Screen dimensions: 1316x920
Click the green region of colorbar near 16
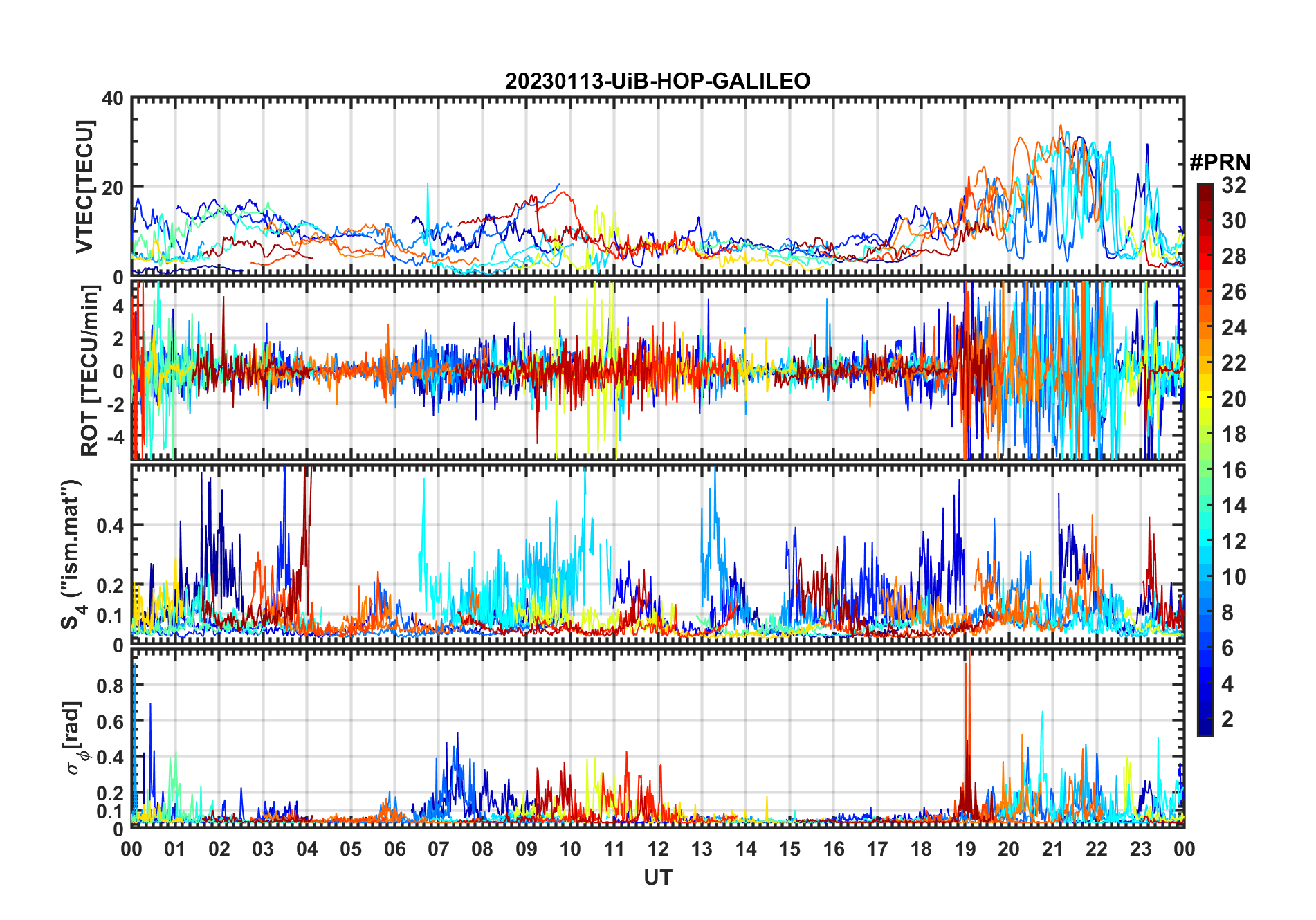tap(1205, 470)
